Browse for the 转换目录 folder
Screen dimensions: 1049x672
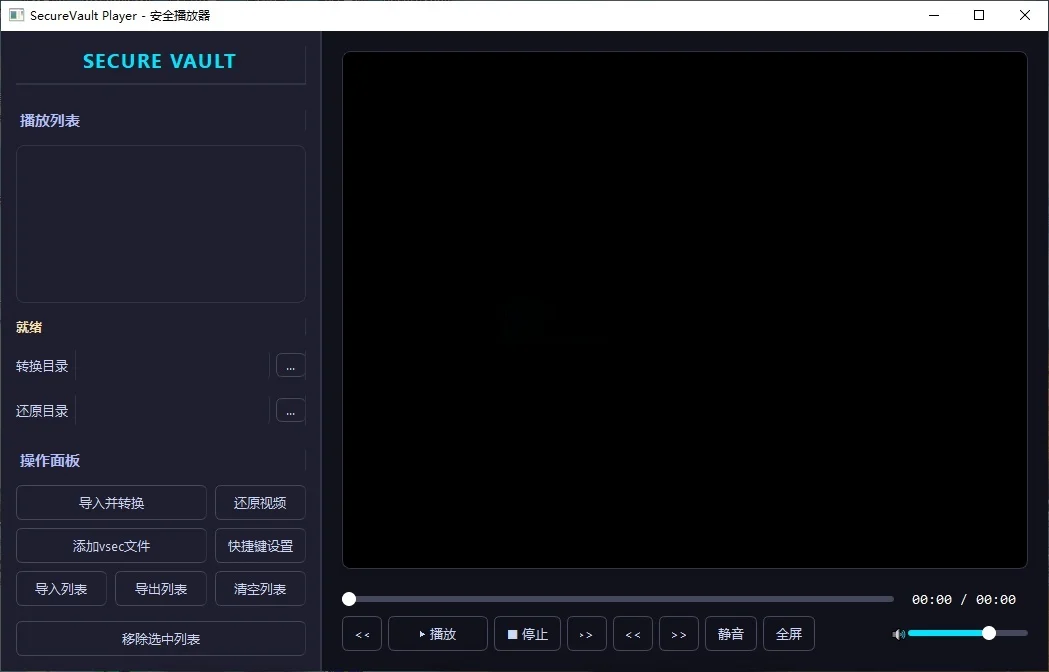pos(290,366)
